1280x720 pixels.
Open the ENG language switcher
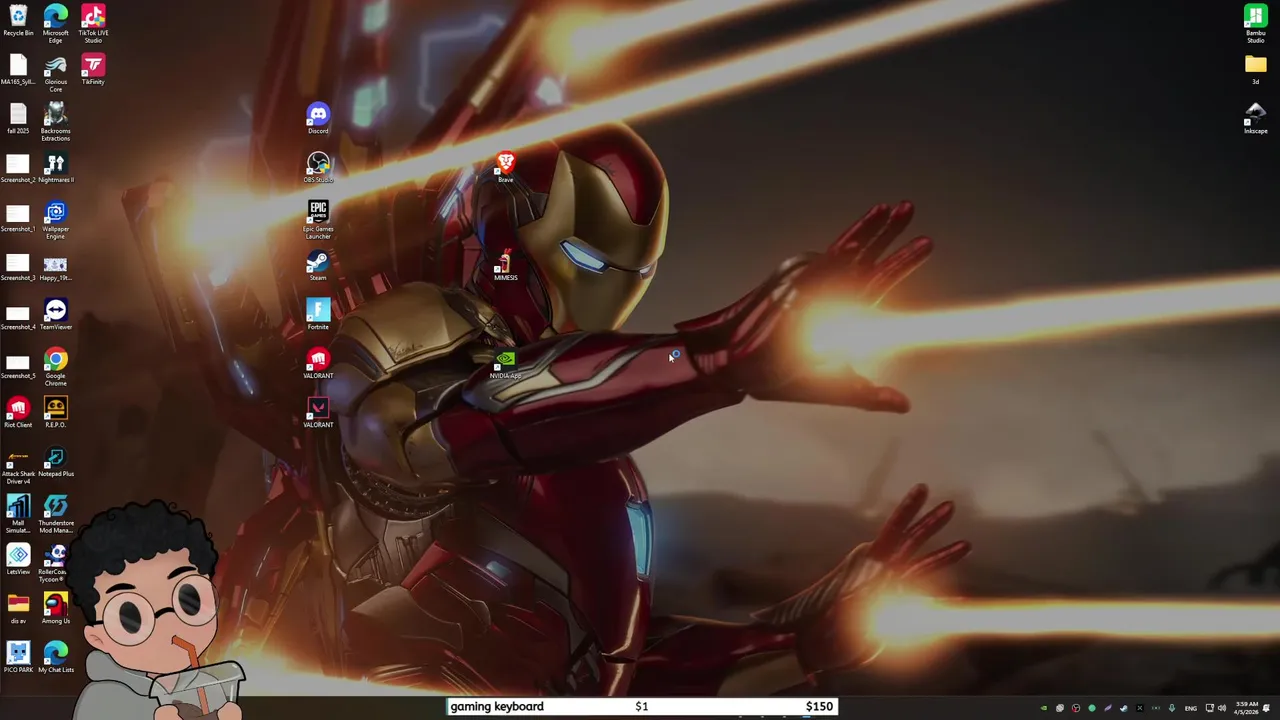1191,708
